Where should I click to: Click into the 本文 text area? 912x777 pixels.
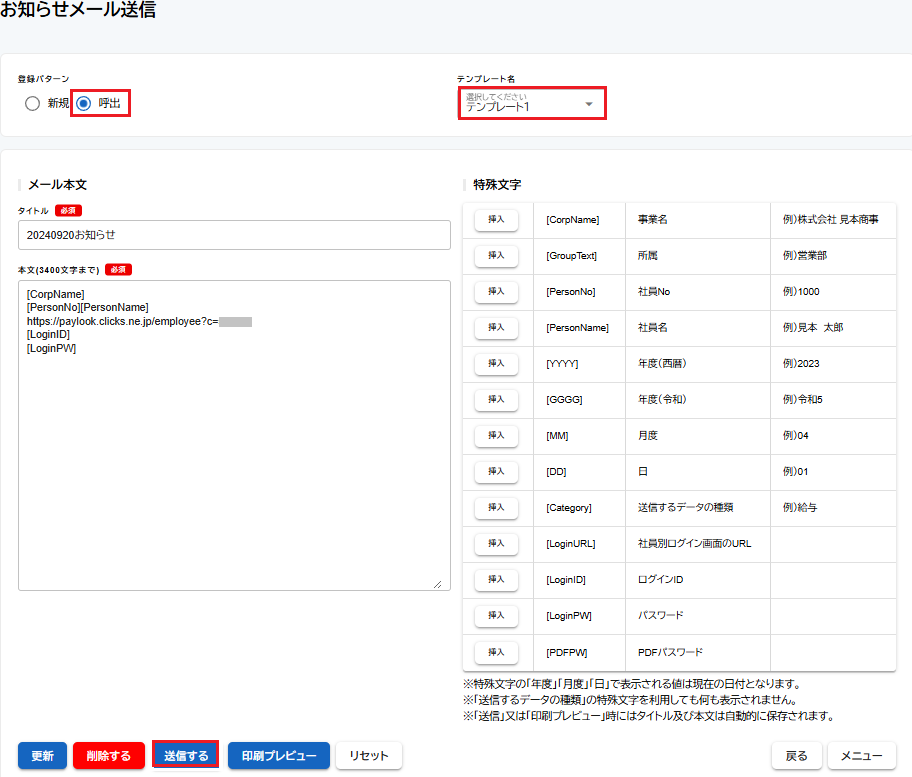click(x=234, y=436)
